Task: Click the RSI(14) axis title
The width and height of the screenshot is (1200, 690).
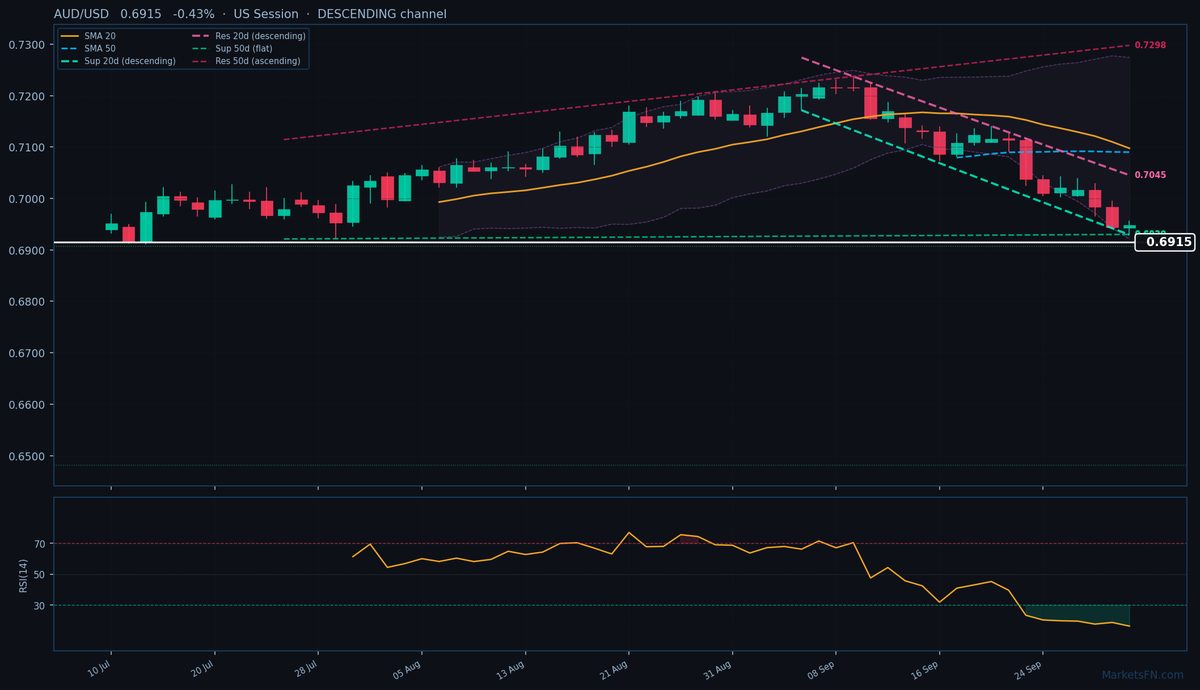Action: (x=23, y=574)
